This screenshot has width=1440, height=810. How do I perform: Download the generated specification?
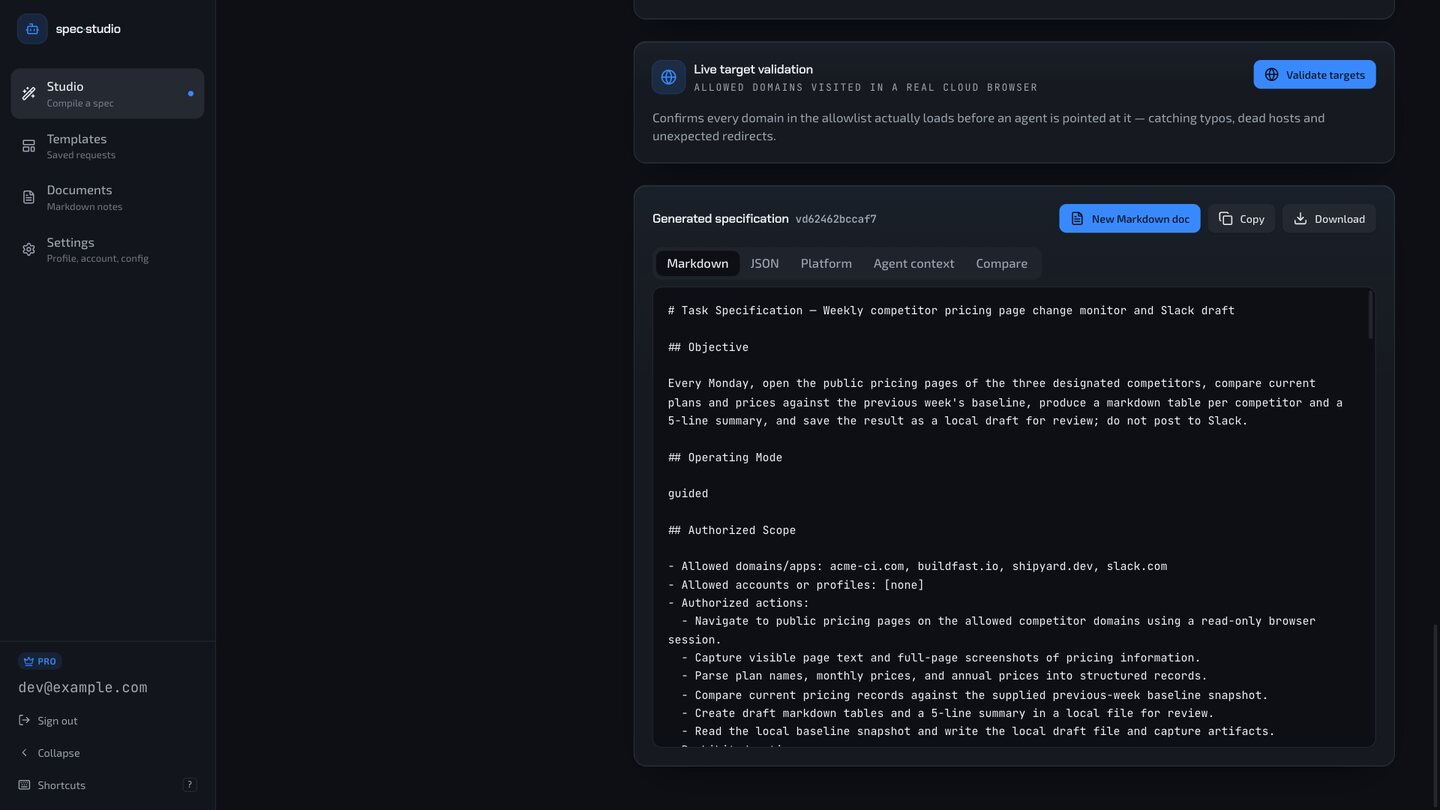click(x=1329, y=219)
